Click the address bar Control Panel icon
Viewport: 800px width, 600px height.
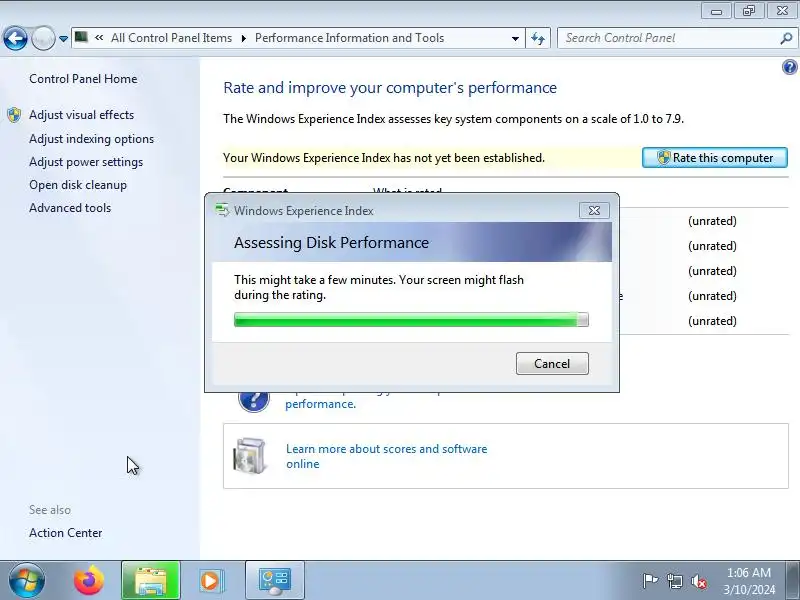81,37
